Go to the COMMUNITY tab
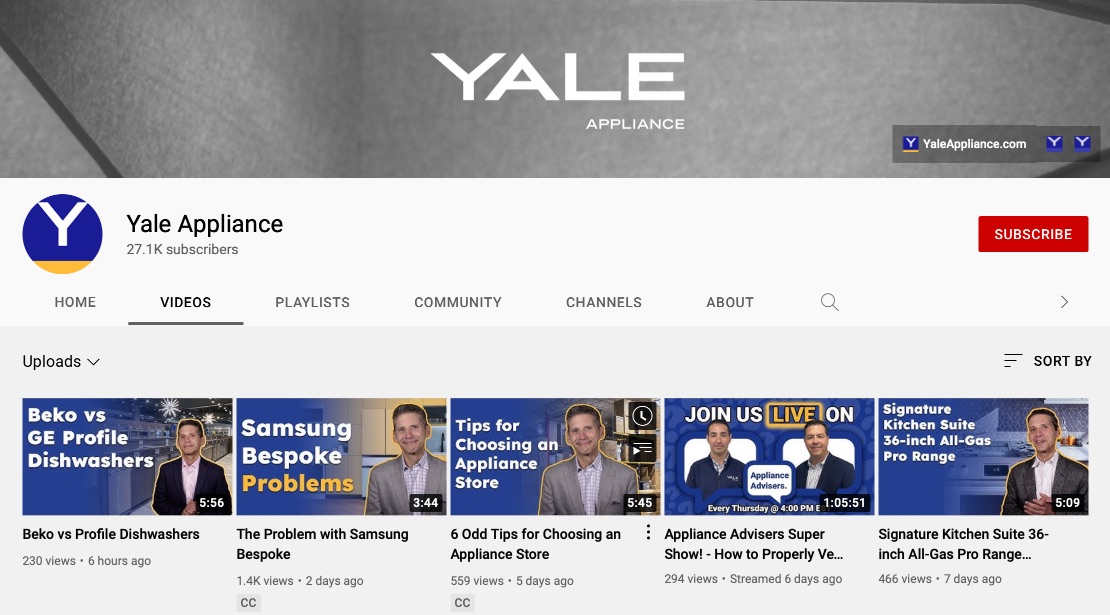 (458, 302)
